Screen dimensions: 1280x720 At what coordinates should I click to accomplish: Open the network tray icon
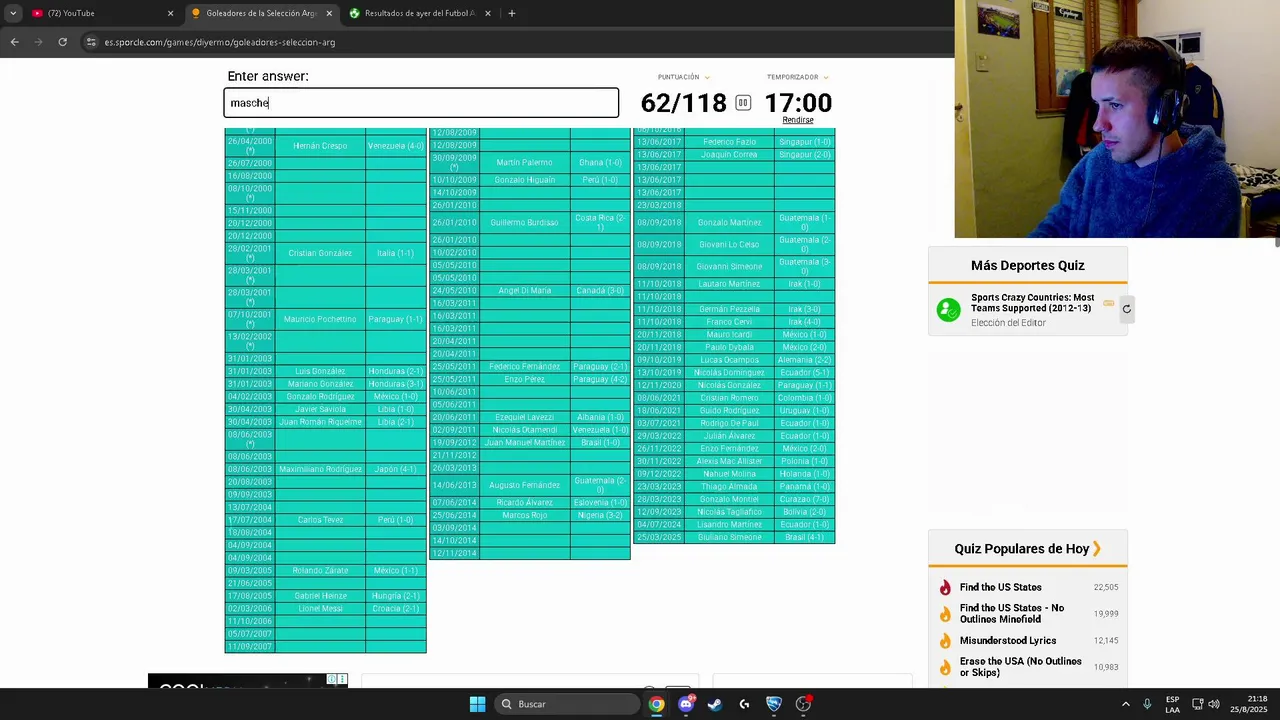1198,704
